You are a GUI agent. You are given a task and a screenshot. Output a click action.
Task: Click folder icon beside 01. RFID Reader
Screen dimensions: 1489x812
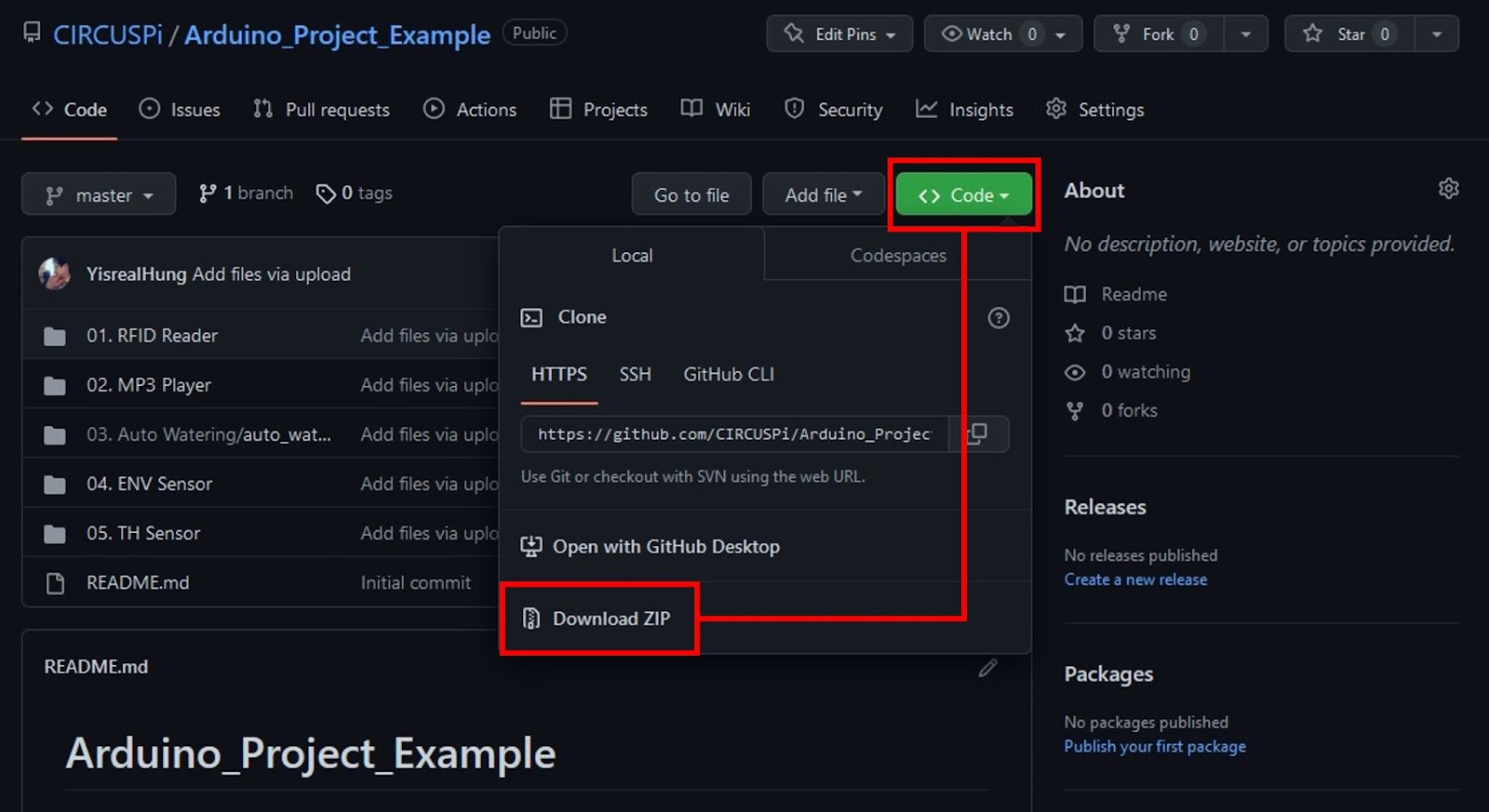[55, 336]
